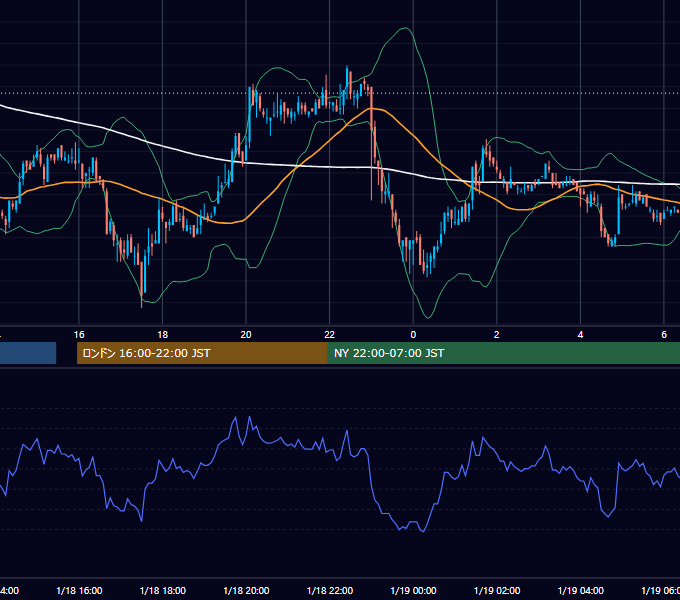Screen dimensions: 680x600
Task: Click the '1/18 18:00' indicator axis label
Action: coord(163,591)
